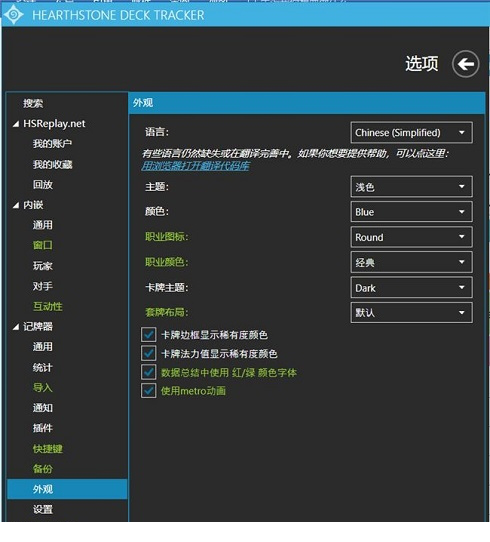Click the HSReplay.net sidebar heading

54,124
